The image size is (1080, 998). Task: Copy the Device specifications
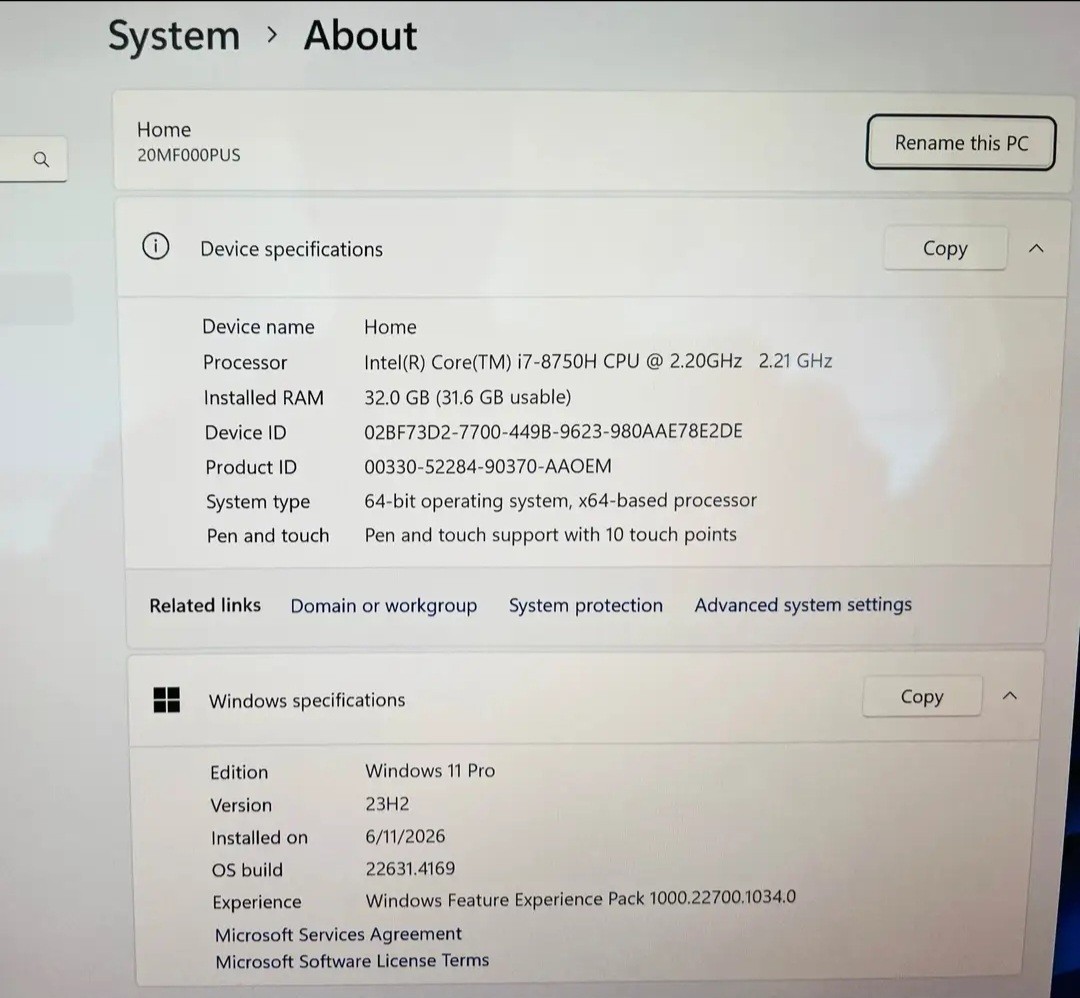(x=945, y=248)
